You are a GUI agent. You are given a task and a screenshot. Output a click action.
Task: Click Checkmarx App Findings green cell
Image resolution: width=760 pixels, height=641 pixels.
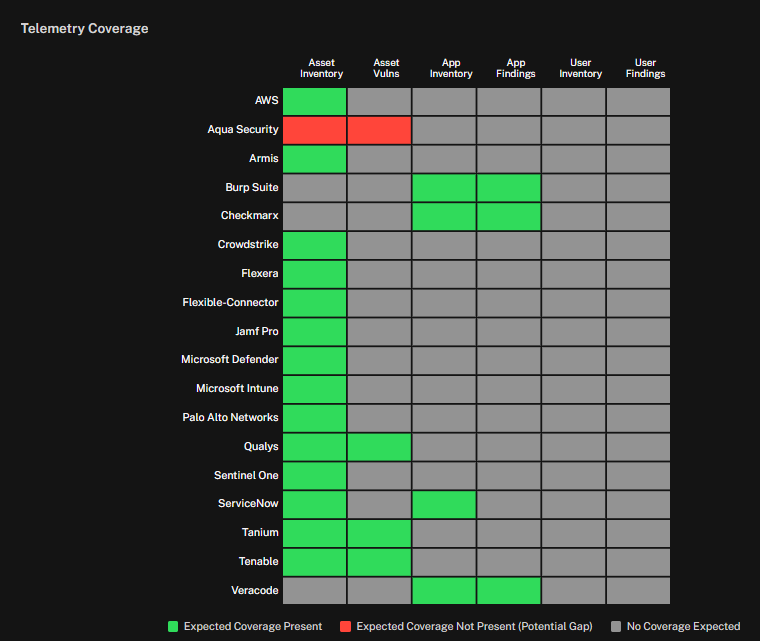508,216
